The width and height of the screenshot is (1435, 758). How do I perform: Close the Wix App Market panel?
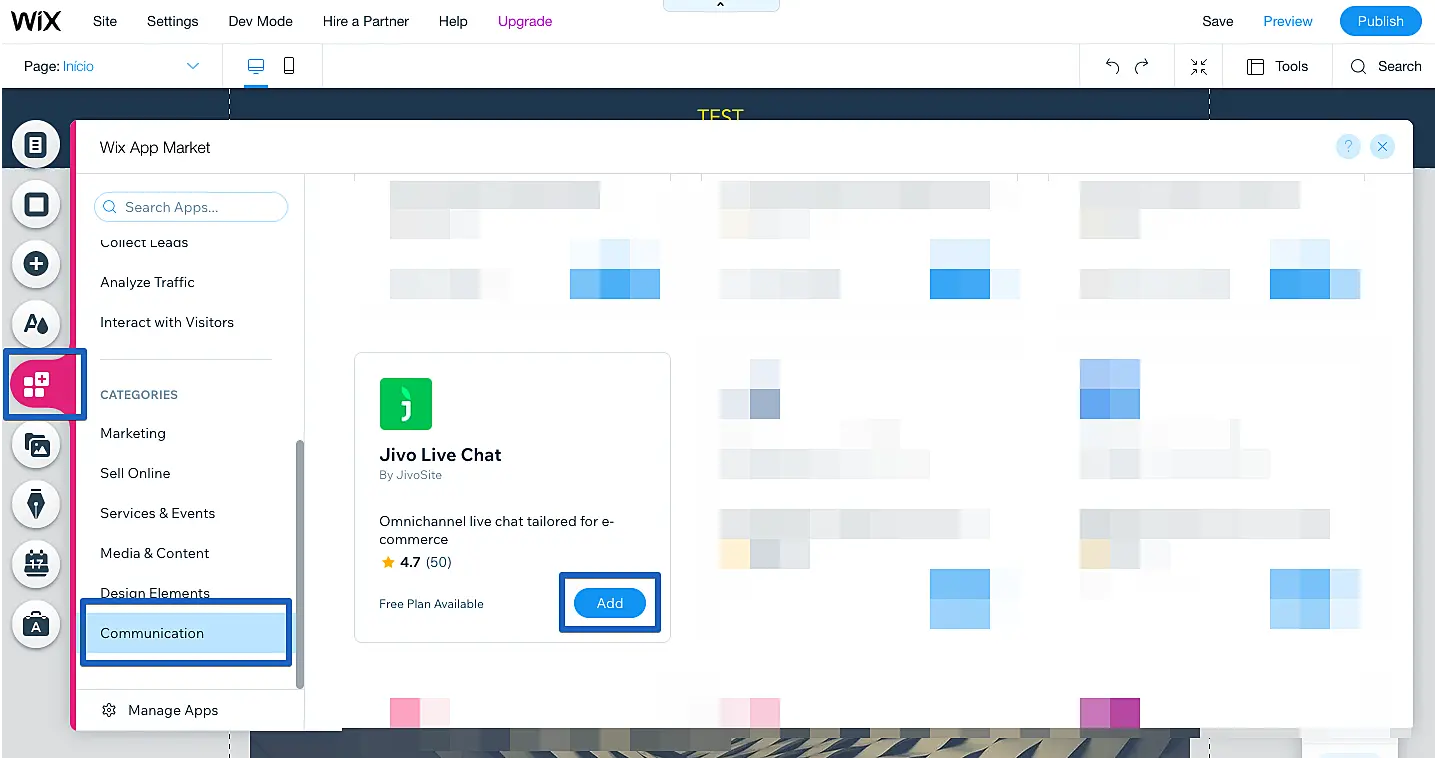click(x=1382, y=147)
